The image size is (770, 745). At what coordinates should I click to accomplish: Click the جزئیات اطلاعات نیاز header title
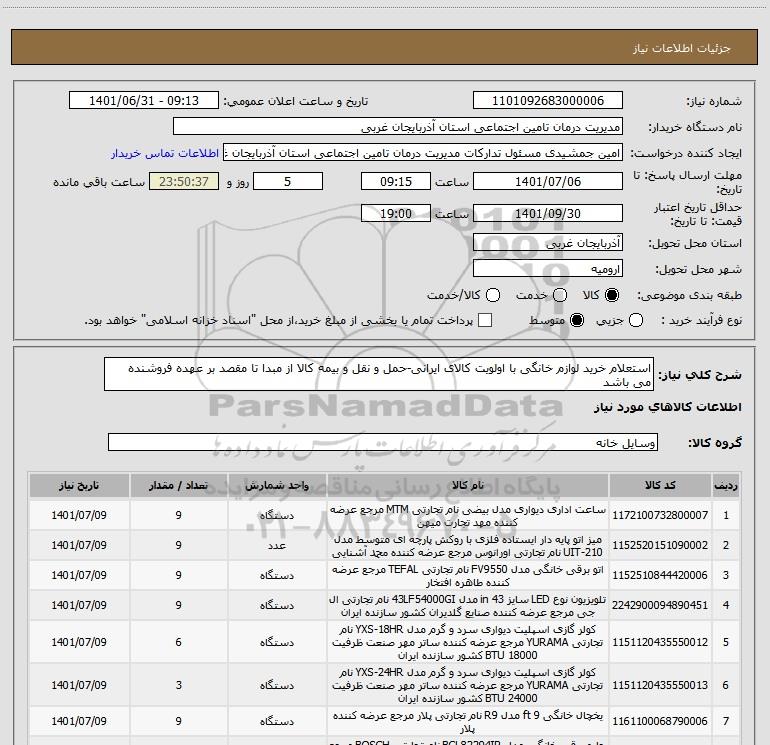coord(682,48)
